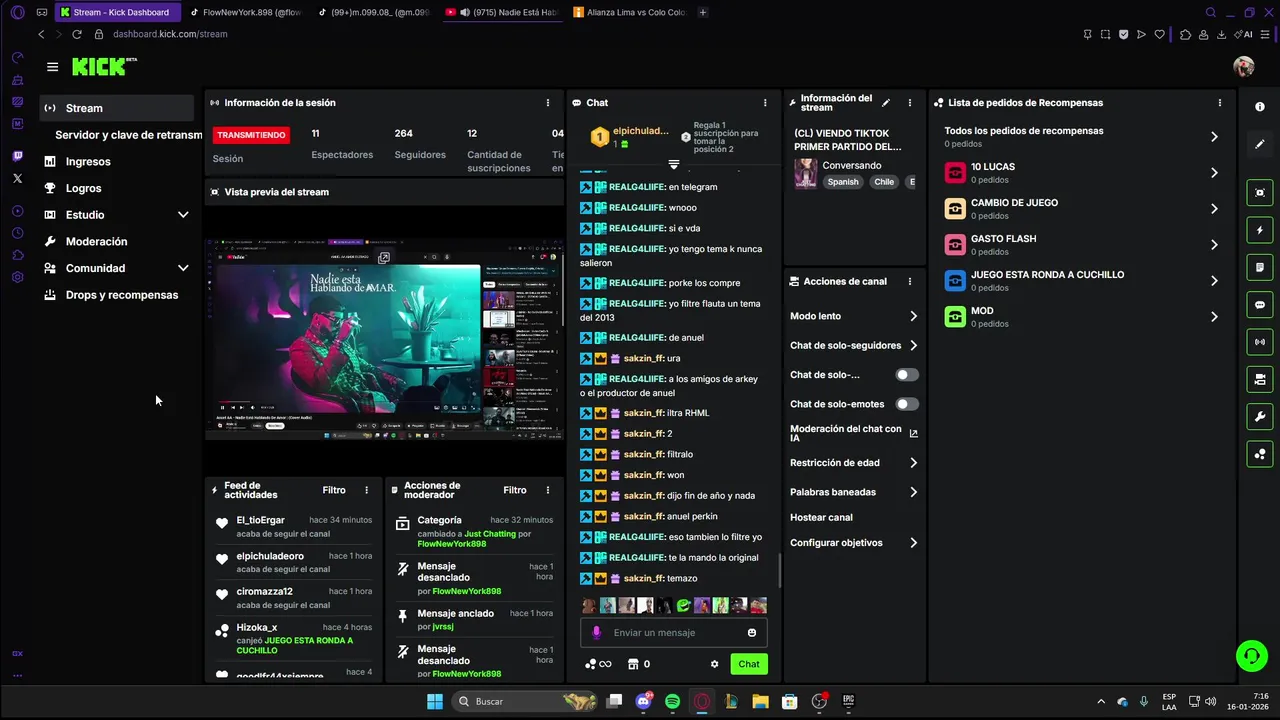1280x720 pixels.
Task: Open 10 LUCAS reward requests
Action: 1082,173
